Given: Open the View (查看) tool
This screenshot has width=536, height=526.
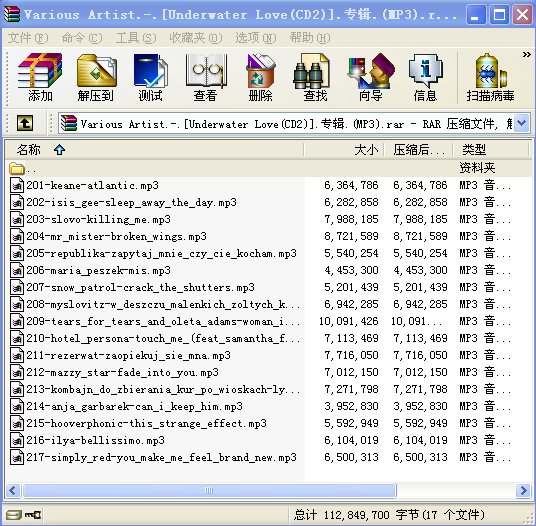Looking at the screenshot, I should click(x=205, y=77).
